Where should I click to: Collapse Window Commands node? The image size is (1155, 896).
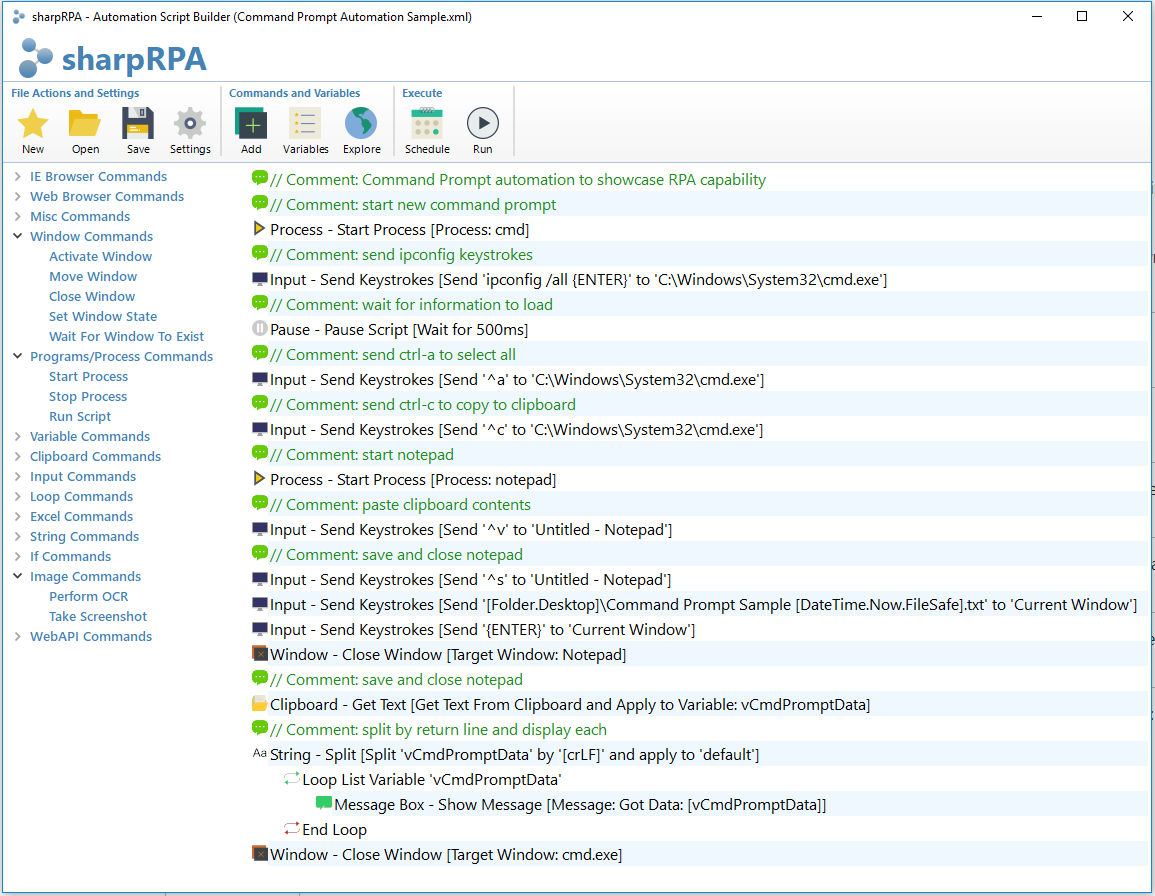pyautogui.click(x=18, y=236)
